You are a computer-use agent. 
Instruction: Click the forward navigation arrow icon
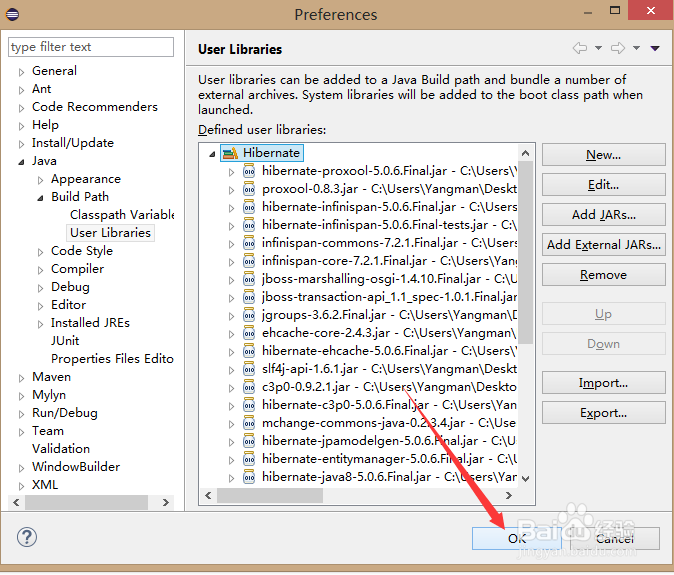(618, 48)
